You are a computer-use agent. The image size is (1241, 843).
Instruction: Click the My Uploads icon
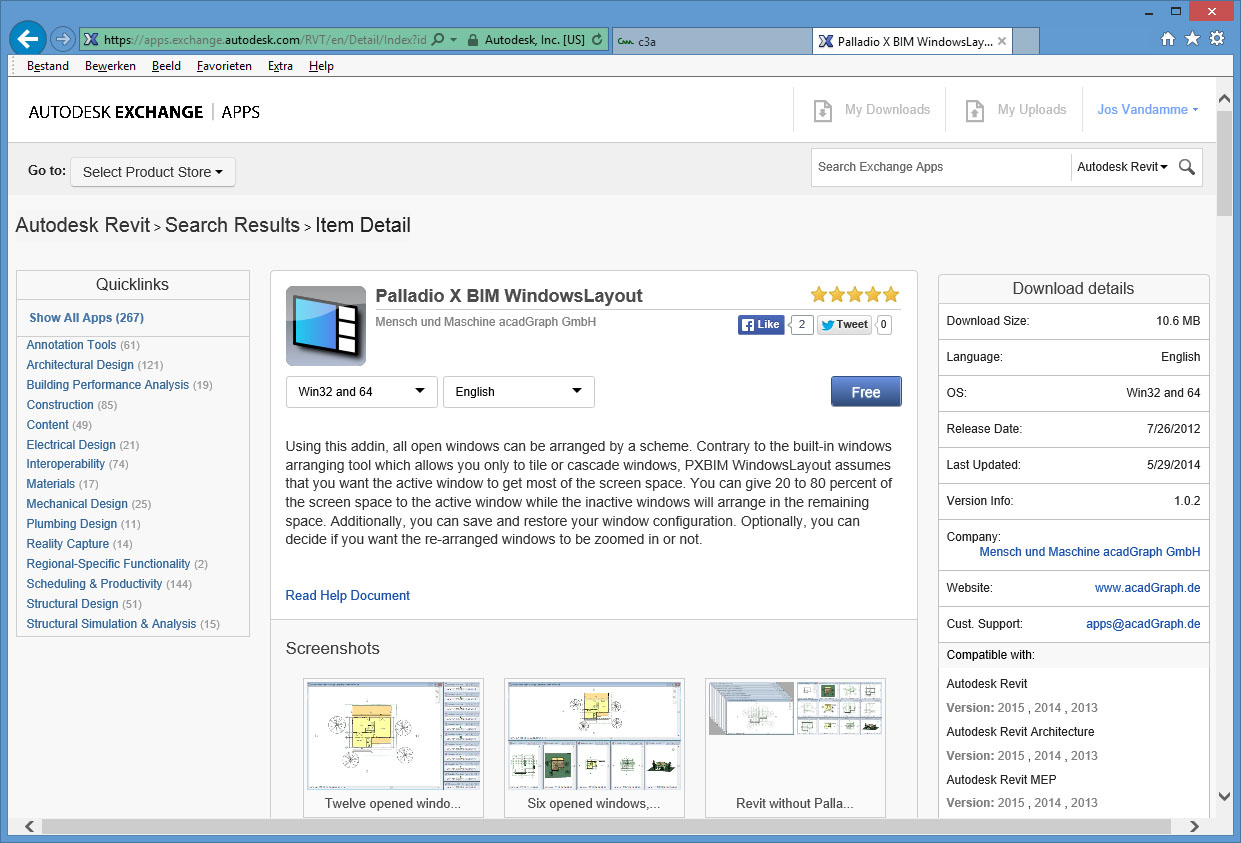tap(975, 110)
